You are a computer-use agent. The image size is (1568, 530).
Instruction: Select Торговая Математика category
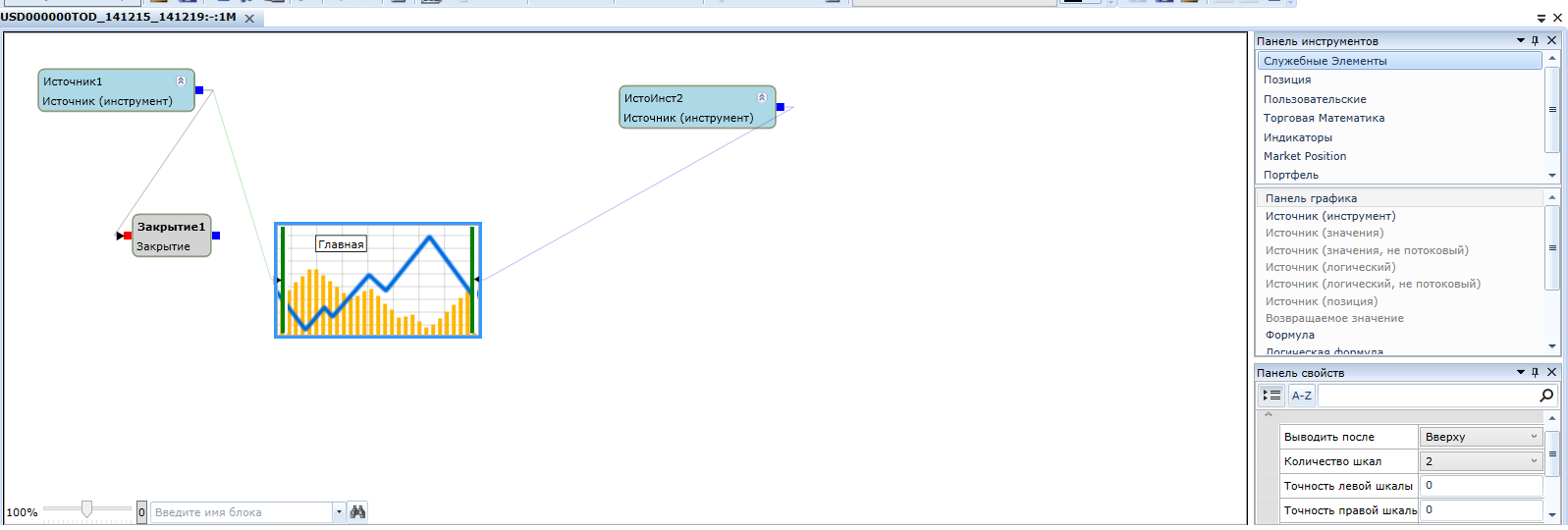[x=1400, y=118]
